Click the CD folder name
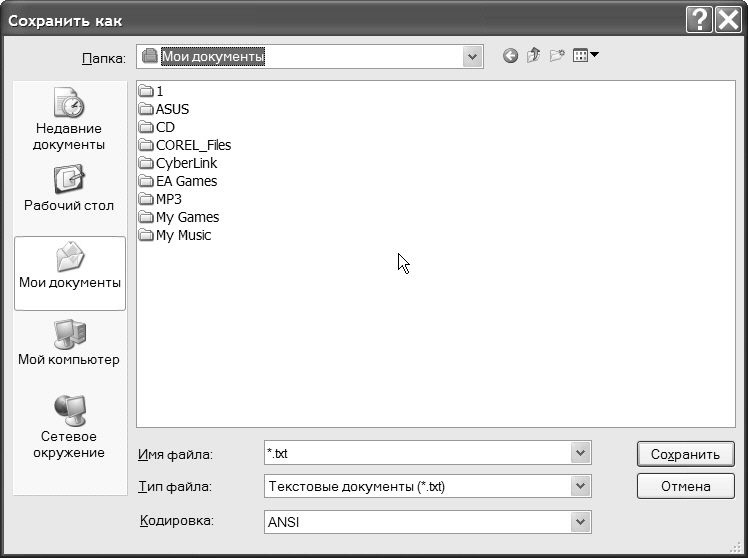 pos(165,127)
